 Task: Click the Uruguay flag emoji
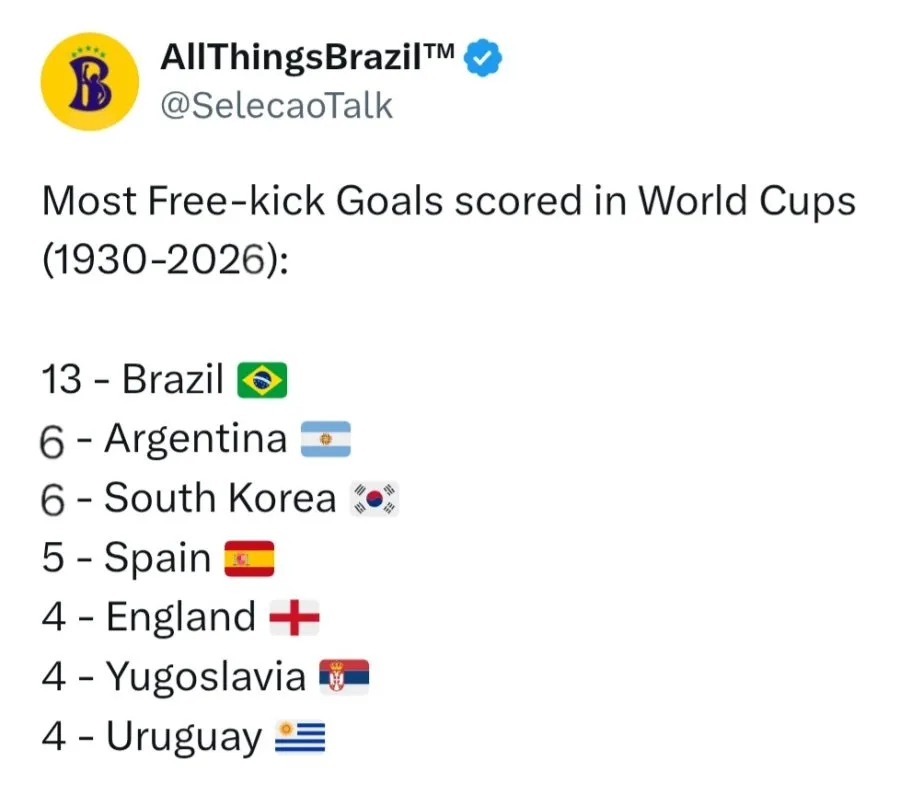tap(300, 737)
